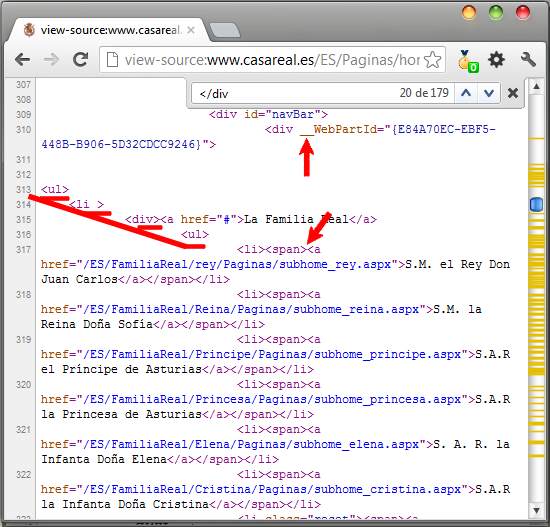Open the subhome_cristina.aspx link
This screenshot has width=550, height=527.
tap(272, 489)
